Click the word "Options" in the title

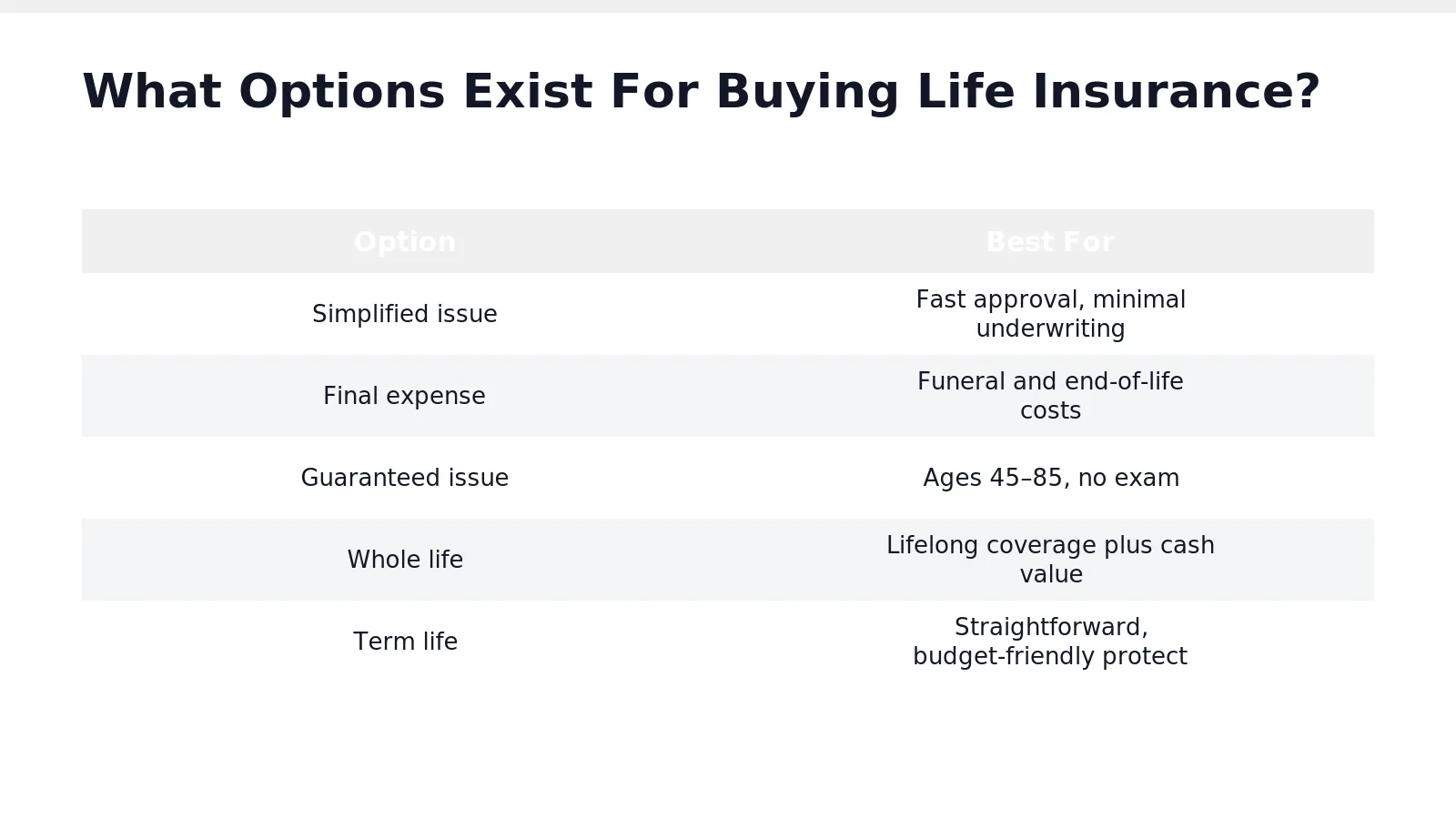pyautogui.click(x=342, y=92)
